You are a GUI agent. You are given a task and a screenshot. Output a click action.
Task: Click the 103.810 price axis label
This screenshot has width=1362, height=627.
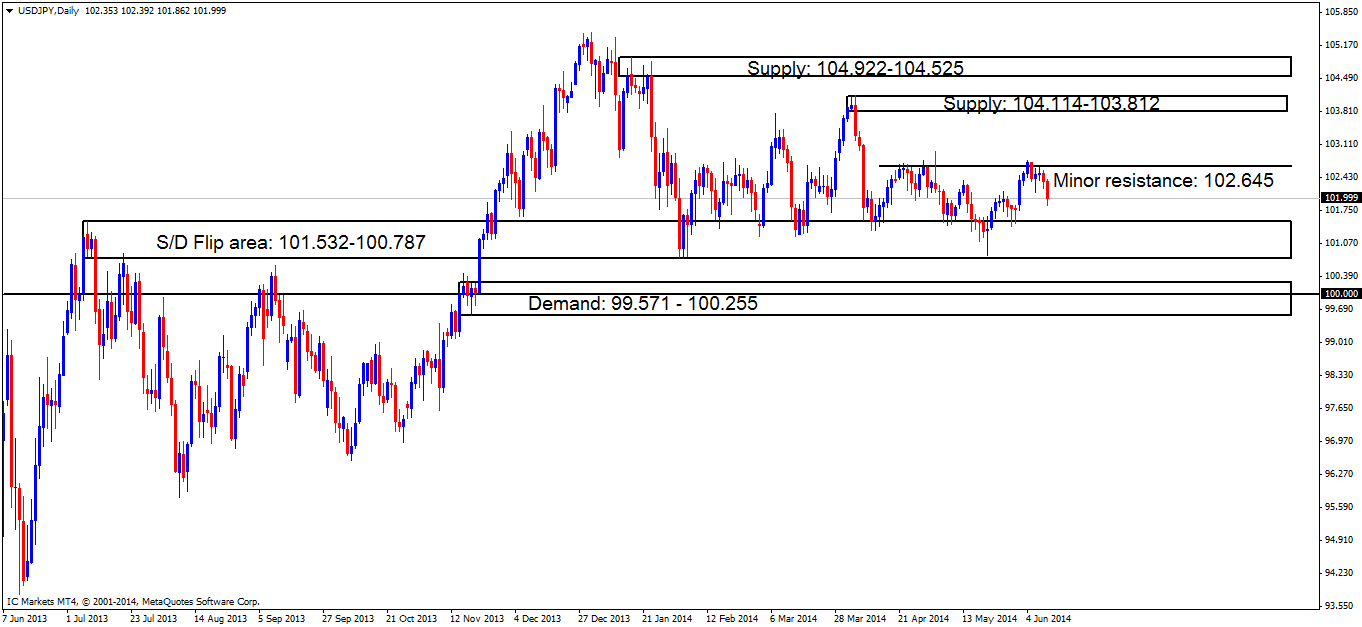click(x=1340, y=111)
